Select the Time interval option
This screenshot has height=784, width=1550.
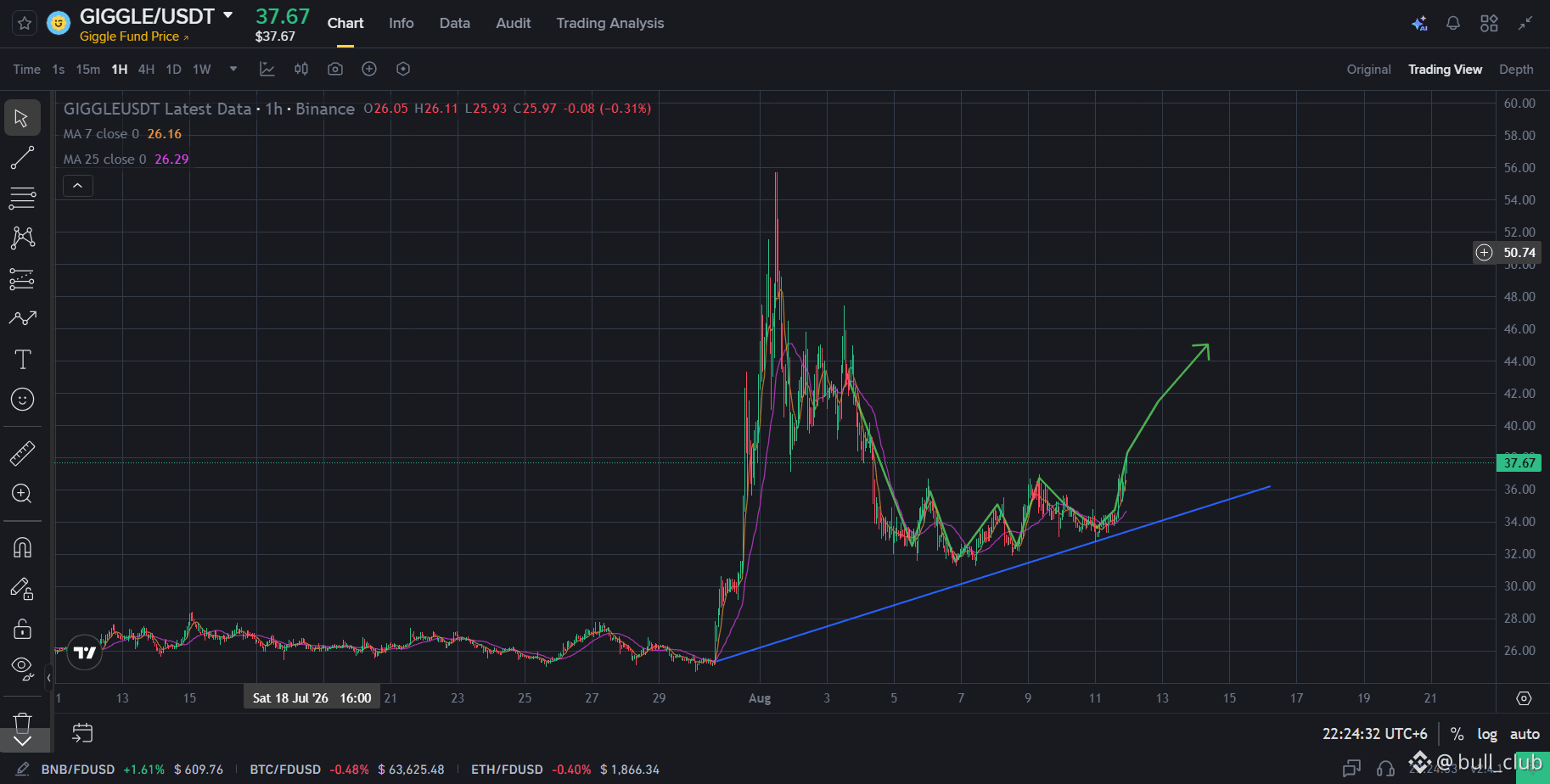26,70
